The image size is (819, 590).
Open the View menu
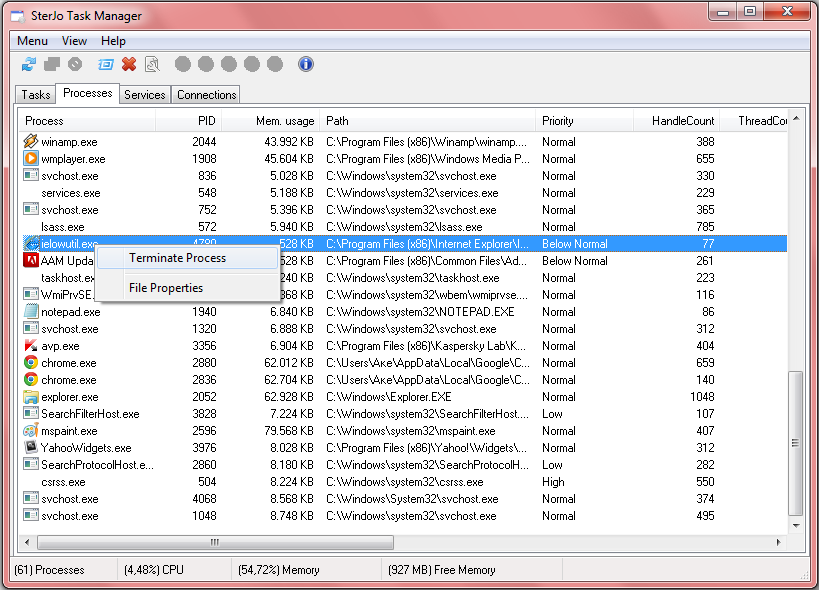pyautogui.click(x=74, y=41)
